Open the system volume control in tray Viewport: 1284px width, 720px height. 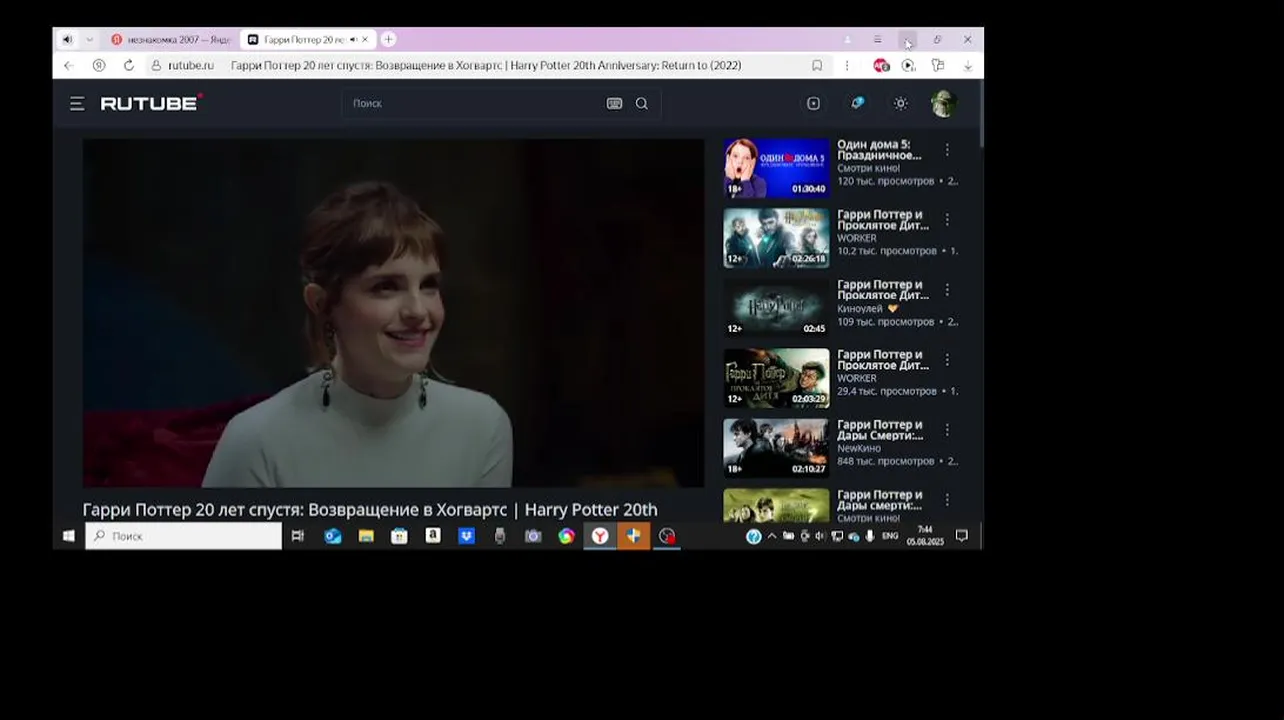tap(820, 536)
